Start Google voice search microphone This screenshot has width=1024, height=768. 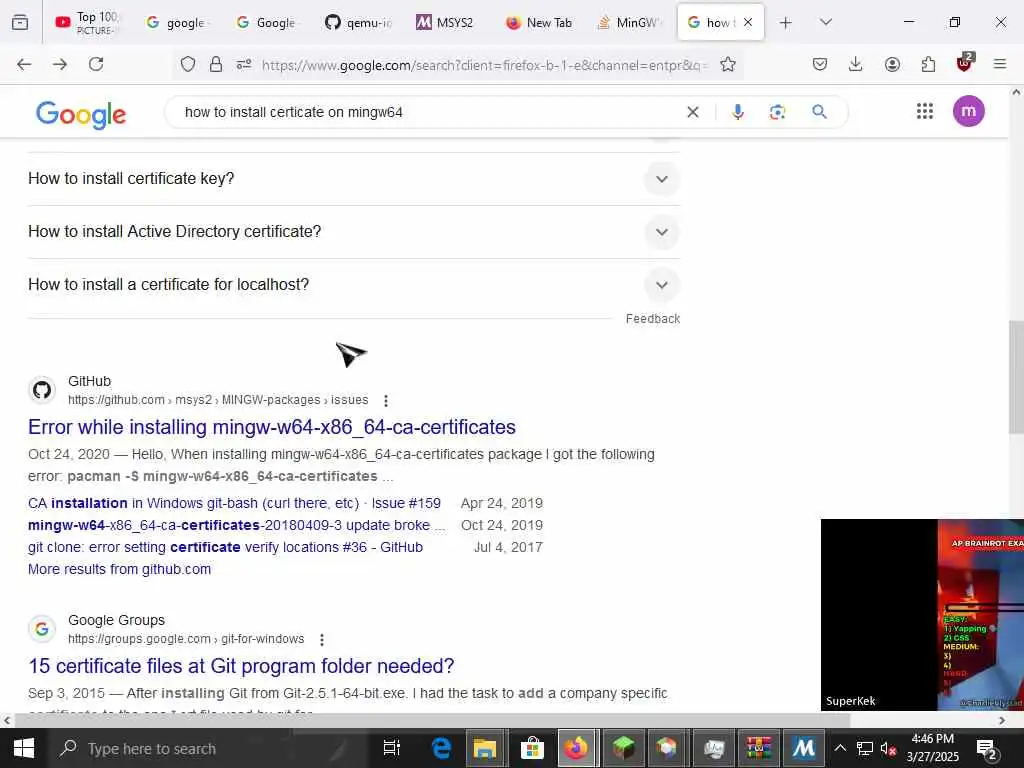pyautogui.click(x=738, y=112)
